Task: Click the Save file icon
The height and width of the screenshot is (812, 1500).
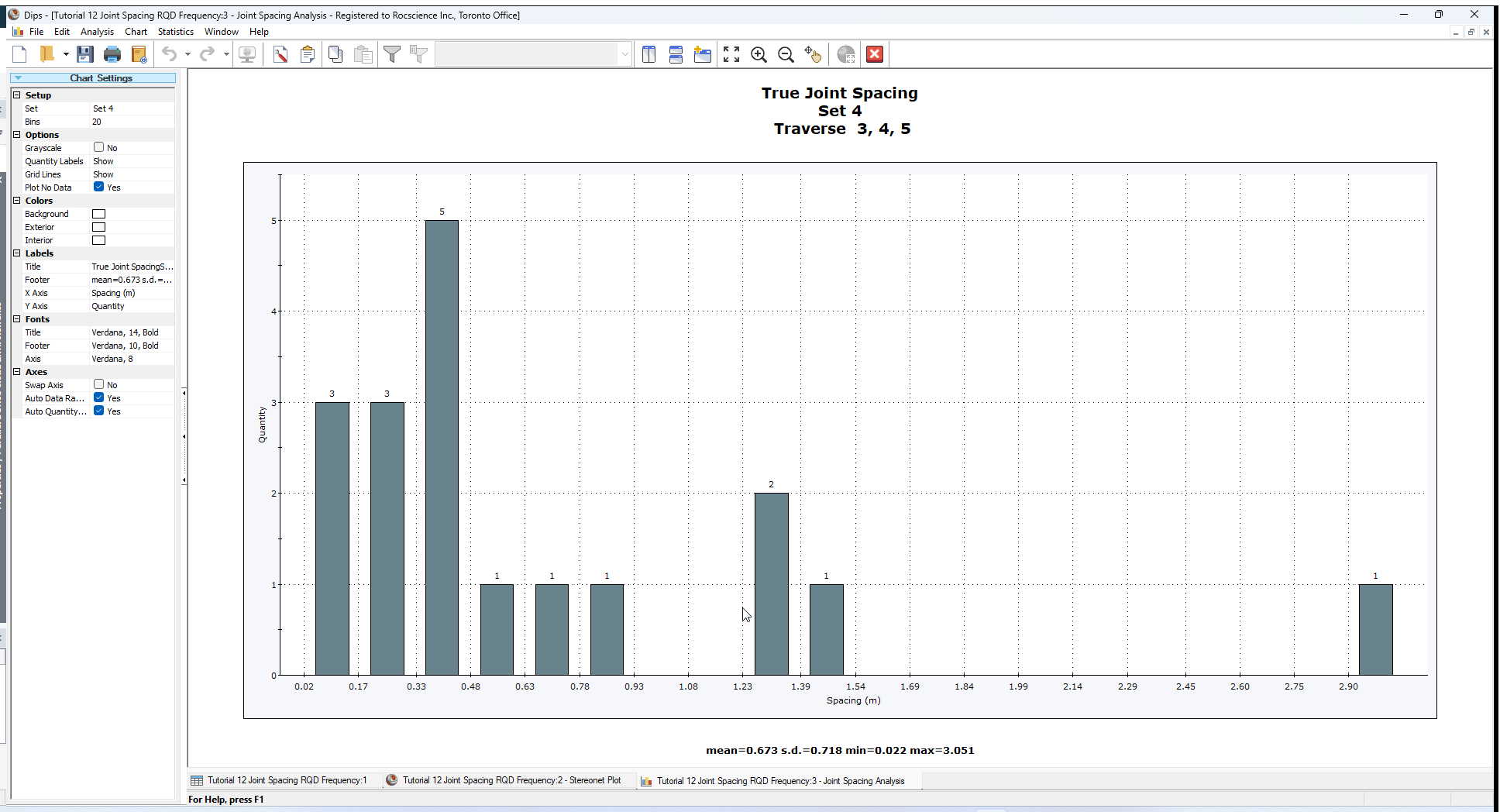Action: pos(85,54)
